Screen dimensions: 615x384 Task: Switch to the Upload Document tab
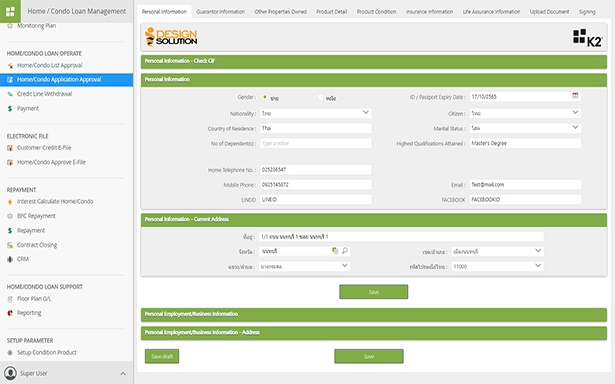tap(549, 12)
